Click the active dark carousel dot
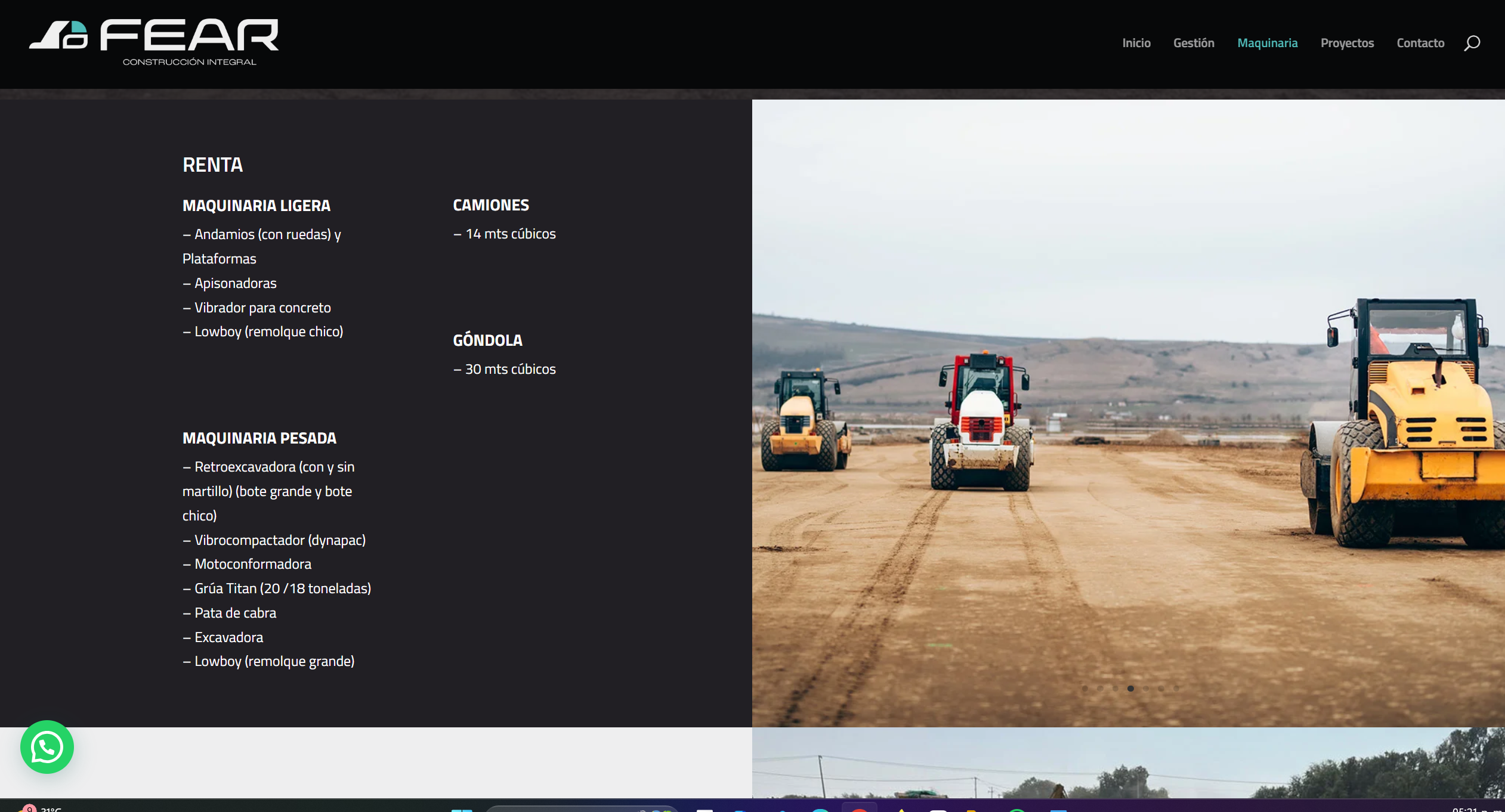This screenshot has width=1505, height=812. pyautogui.click(x=1130, y=688)
